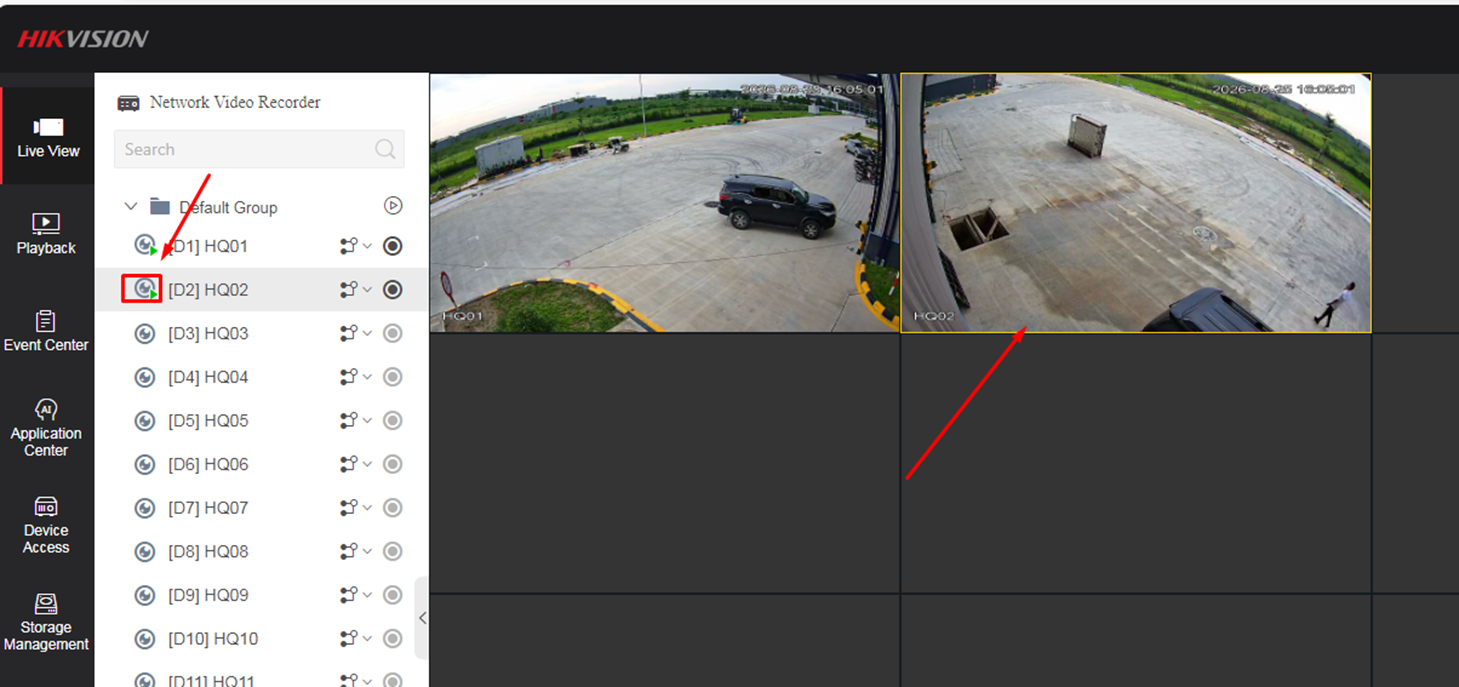Select the [D10] HQ10 camera row

(x=261, y=639)
